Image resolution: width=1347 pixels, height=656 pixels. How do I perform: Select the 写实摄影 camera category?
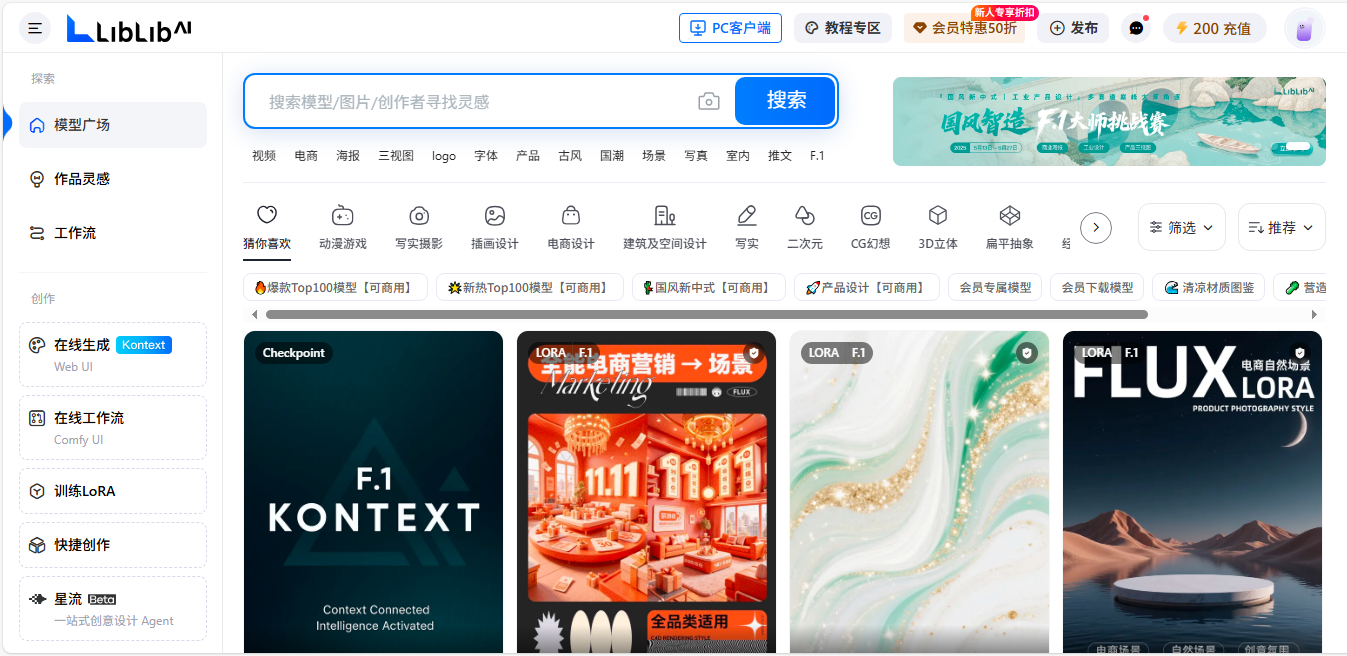click(x=419, y=228)
